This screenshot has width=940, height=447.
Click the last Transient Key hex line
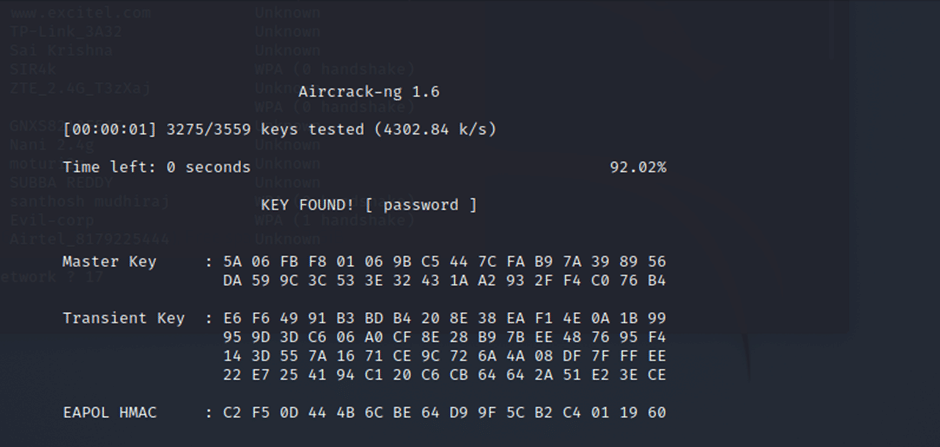tap(444, 374)
